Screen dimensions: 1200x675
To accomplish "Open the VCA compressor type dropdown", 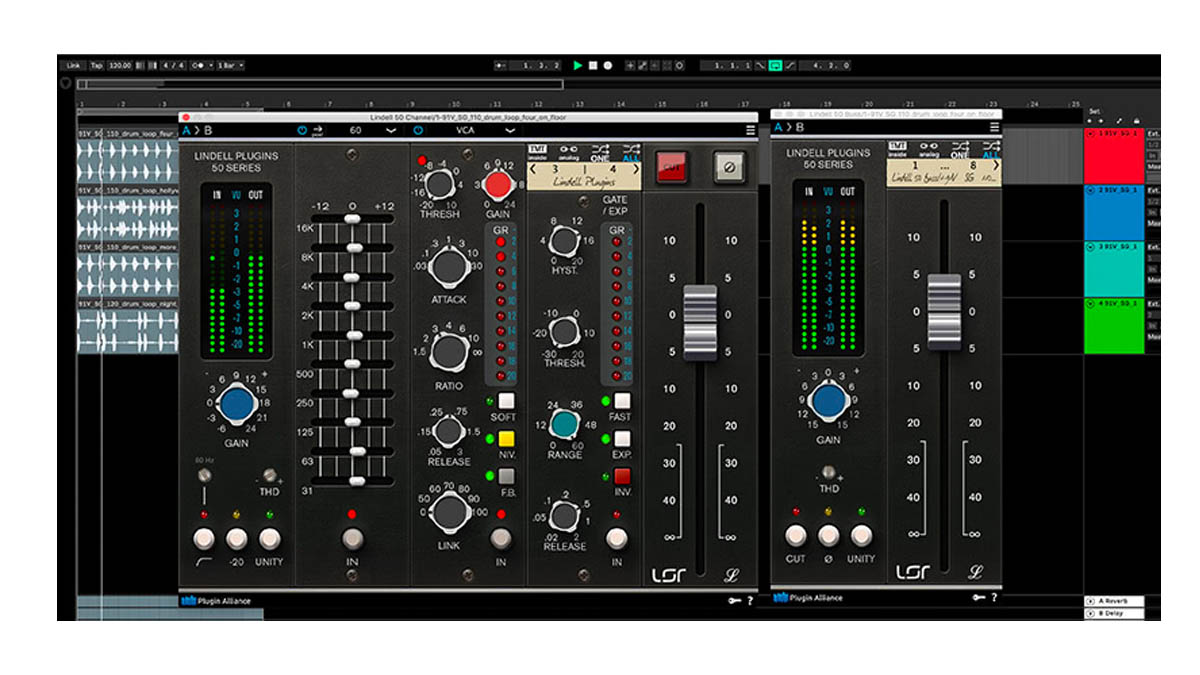I will 480,129.
